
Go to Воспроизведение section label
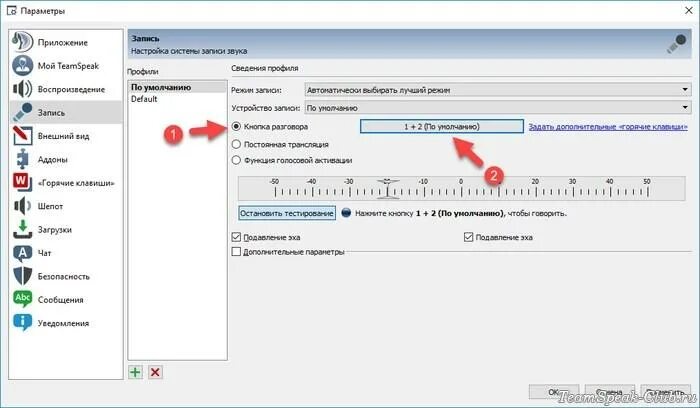[71, 89]
